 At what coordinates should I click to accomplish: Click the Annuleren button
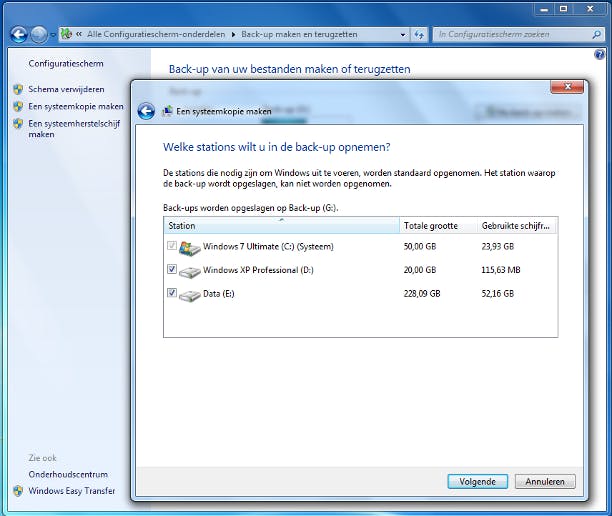[x=545, y=482]
